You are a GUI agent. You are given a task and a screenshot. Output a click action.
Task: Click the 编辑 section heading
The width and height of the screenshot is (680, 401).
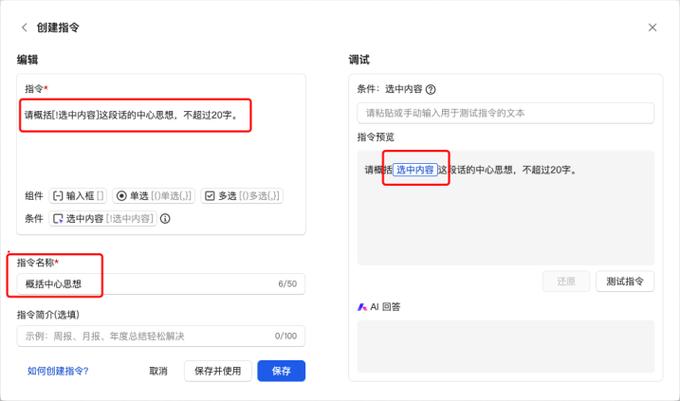point(27,59)
